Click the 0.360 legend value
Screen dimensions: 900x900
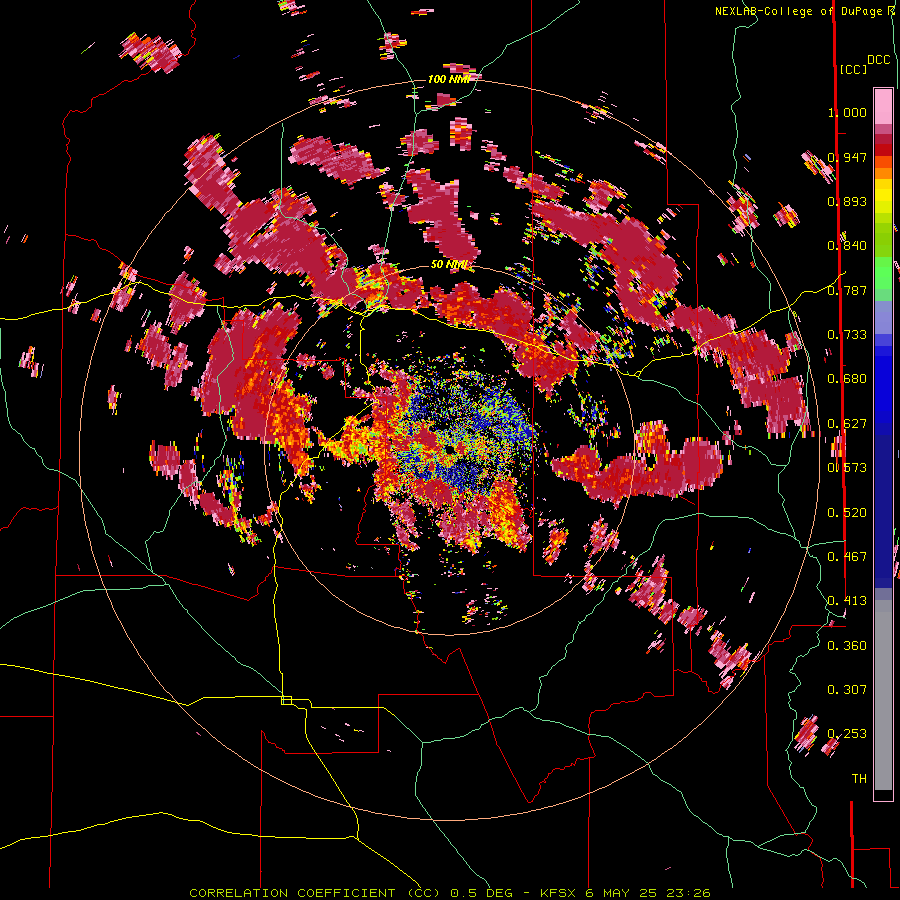847,646
